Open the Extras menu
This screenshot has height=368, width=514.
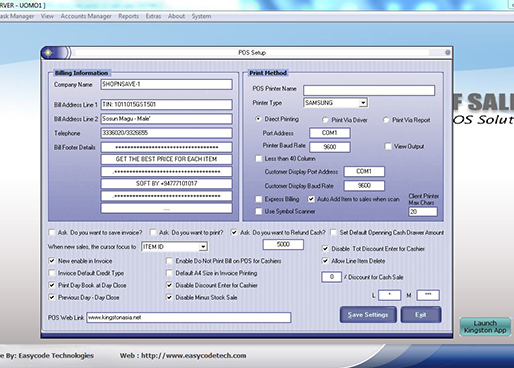[153, 16]
